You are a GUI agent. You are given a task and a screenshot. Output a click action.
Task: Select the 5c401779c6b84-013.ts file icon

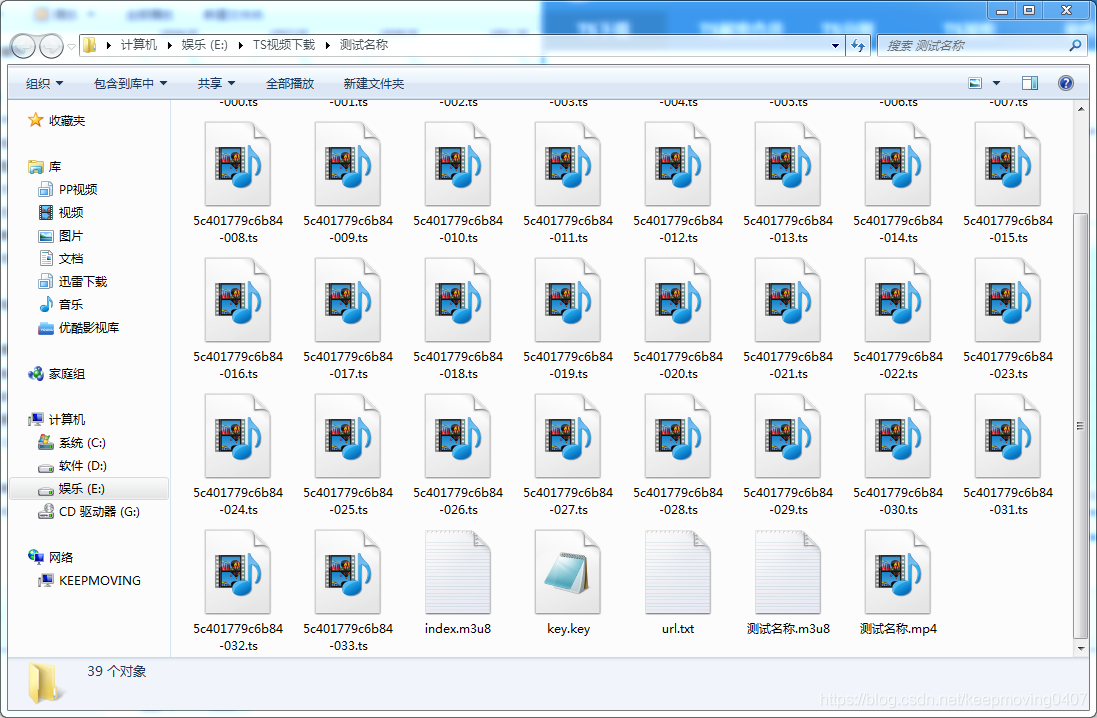(x=788, y=164)
